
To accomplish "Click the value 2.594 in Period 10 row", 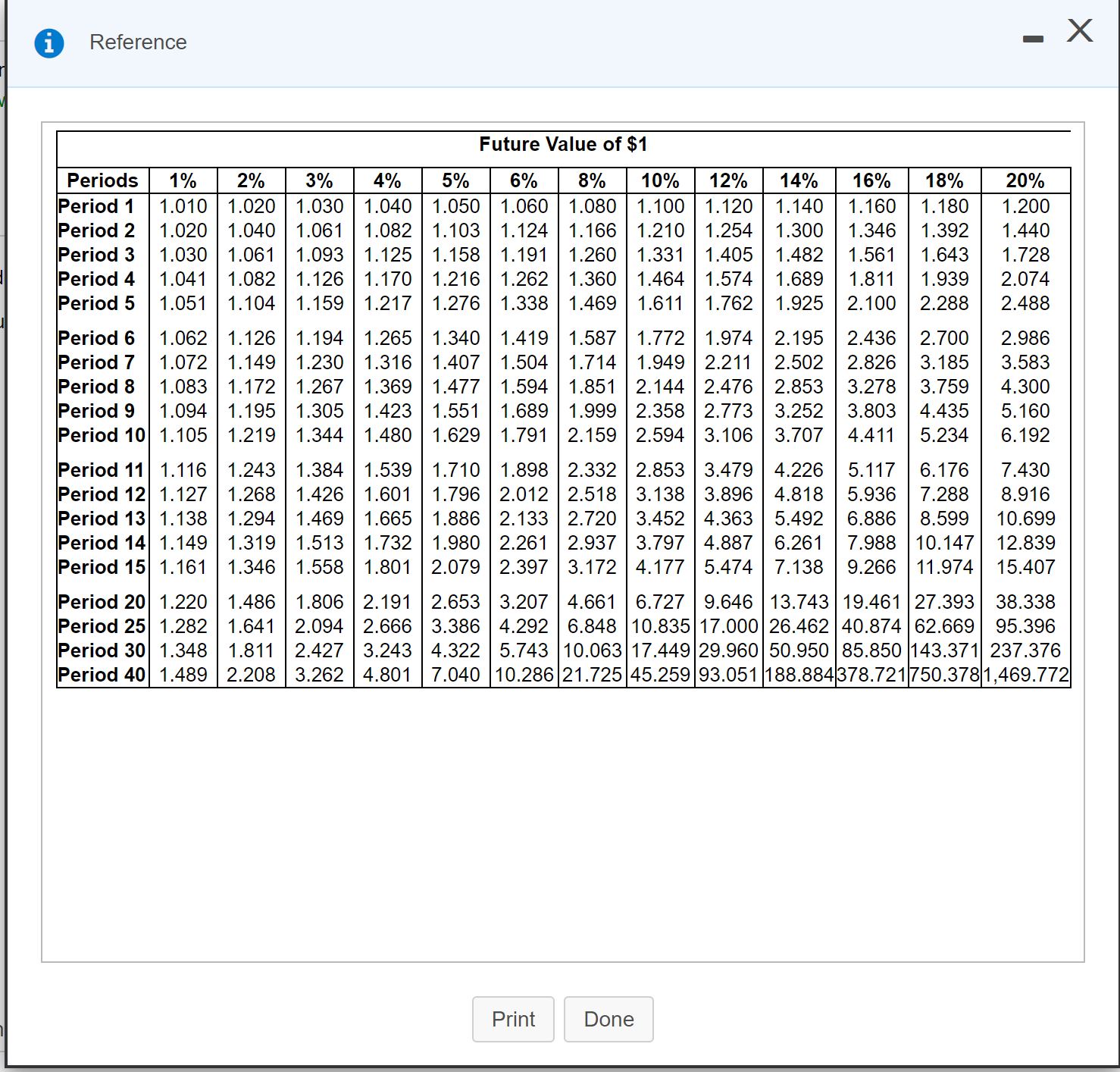I will [x=660, y=435].
